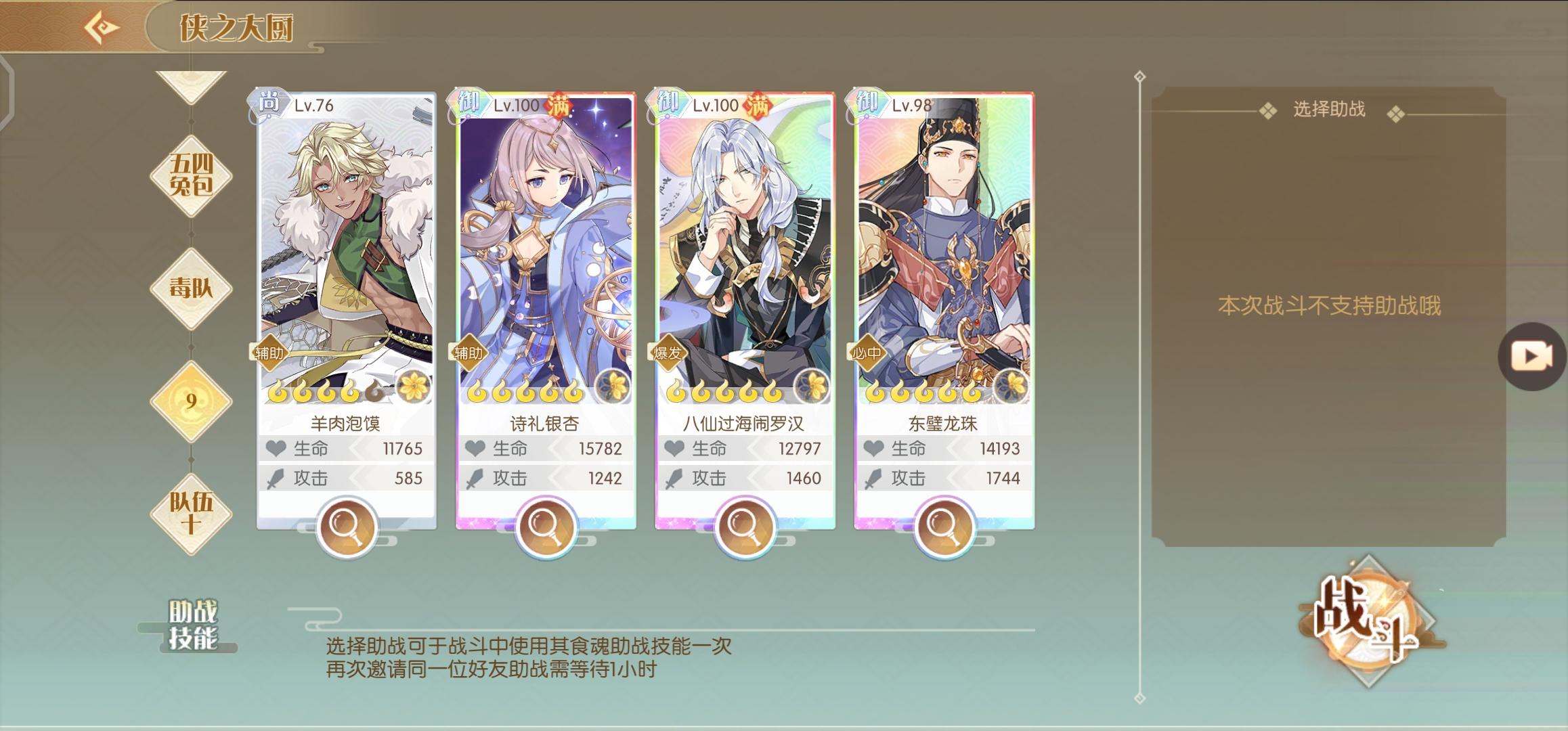Choose team slot 9

tap(191, 401)
